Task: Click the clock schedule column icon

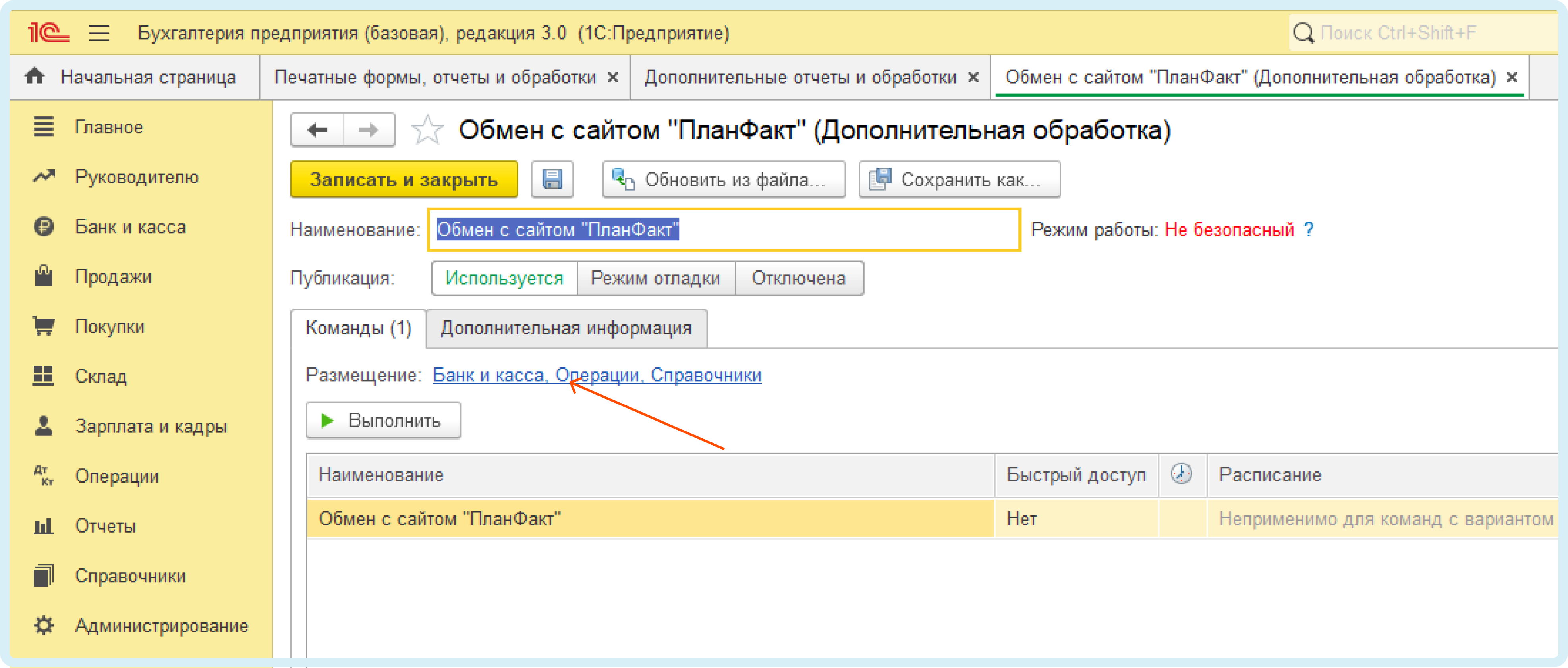Action: click(1182, 474)
